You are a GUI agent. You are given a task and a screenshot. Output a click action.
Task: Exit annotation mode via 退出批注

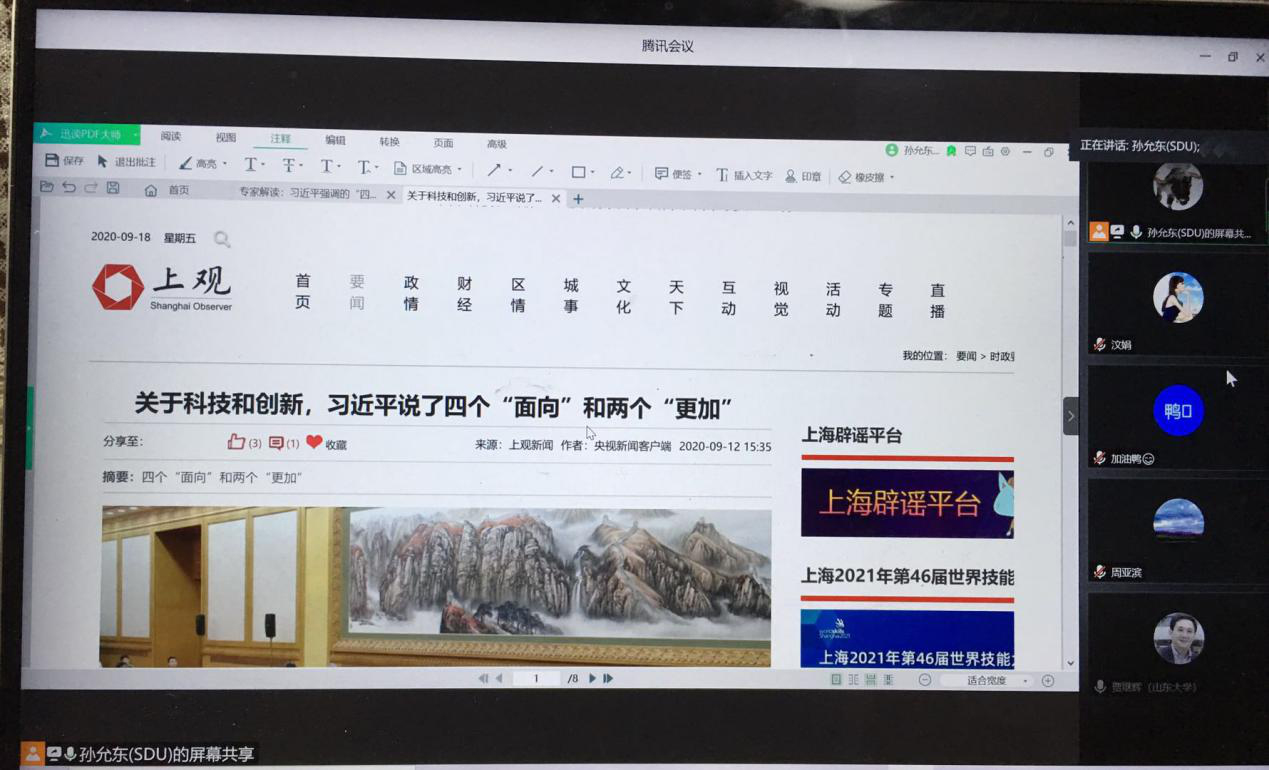click(x=126, y=162)
